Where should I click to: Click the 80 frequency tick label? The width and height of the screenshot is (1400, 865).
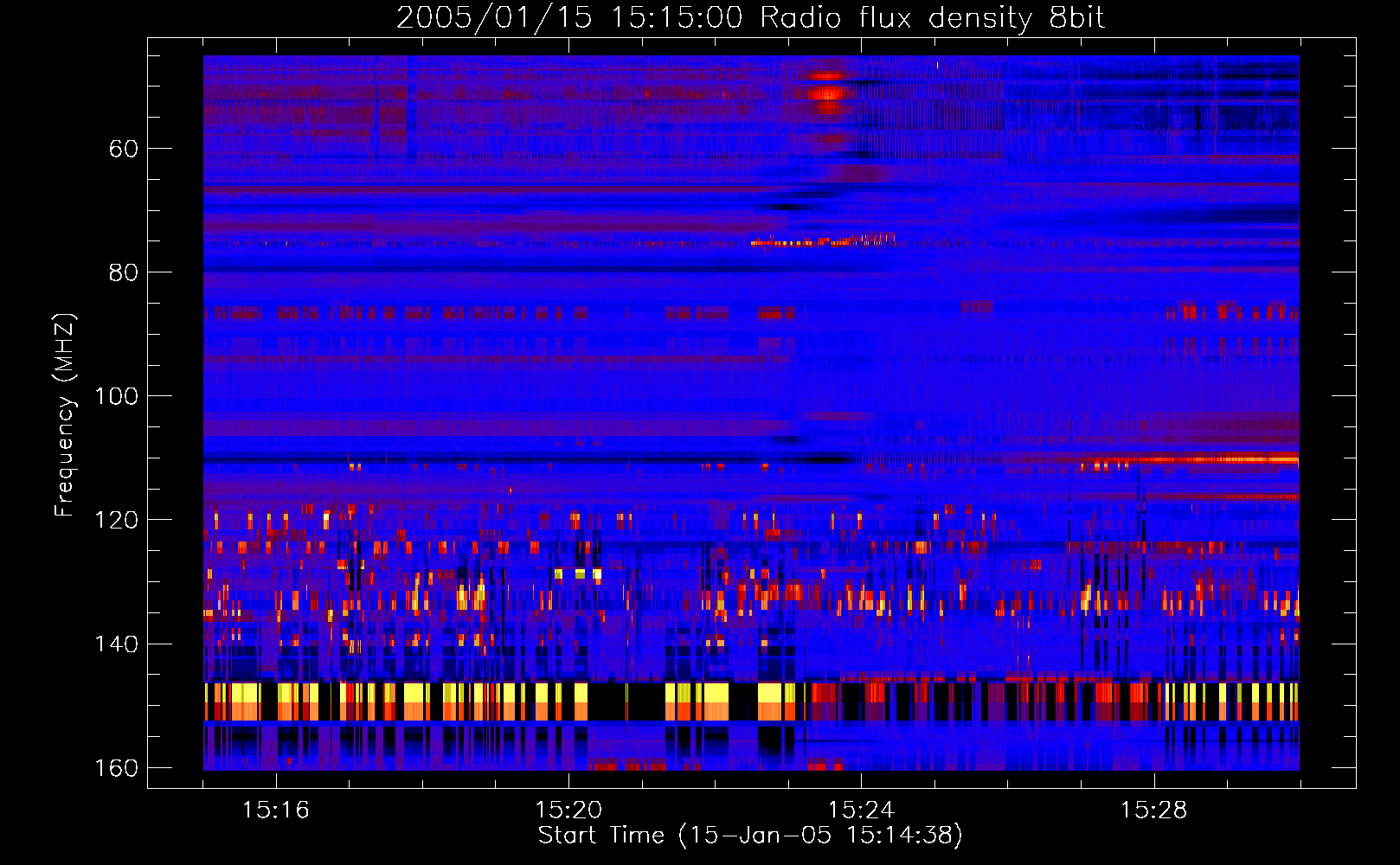123,272
